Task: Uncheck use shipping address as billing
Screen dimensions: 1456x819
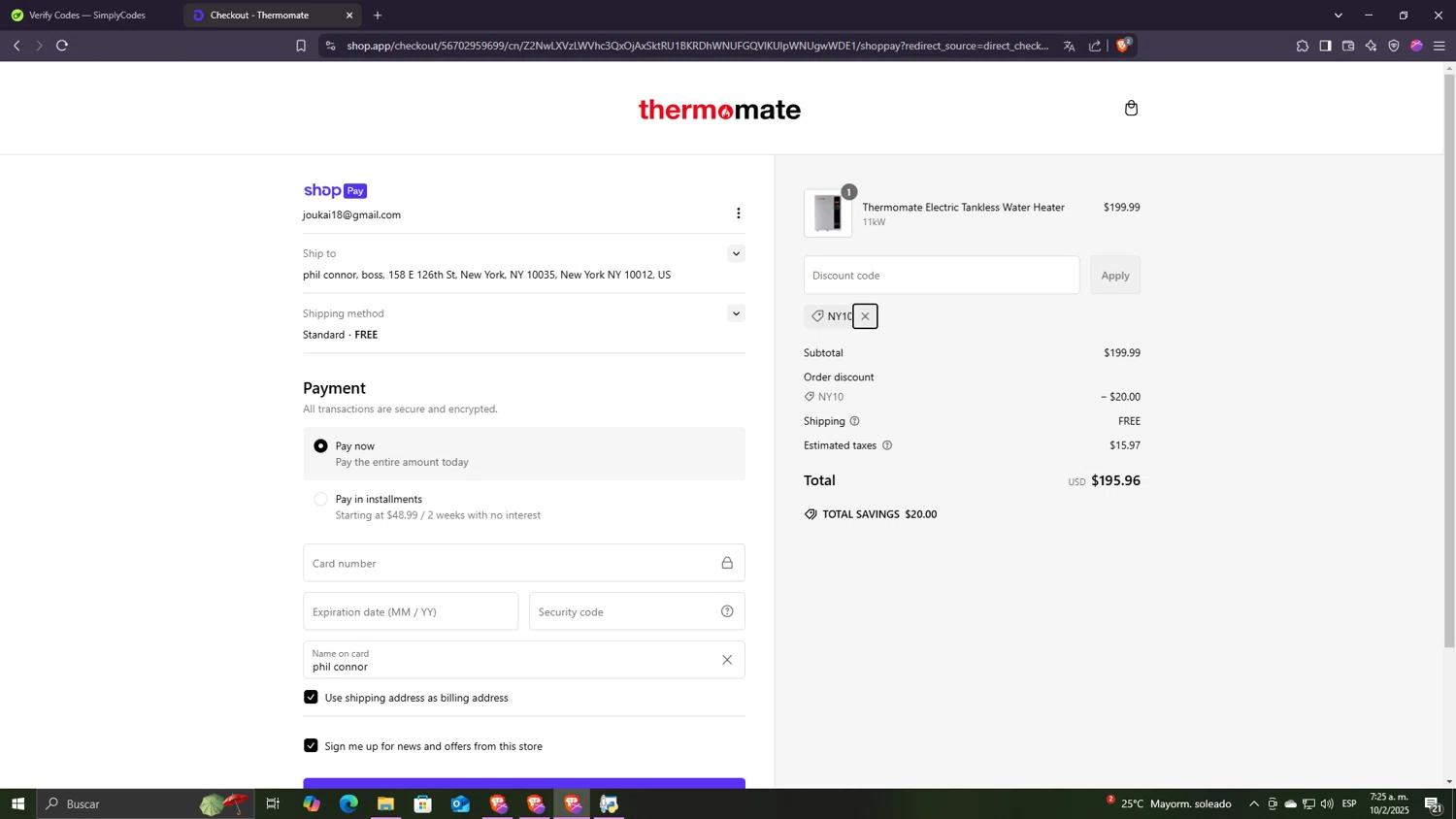Action: point(311,697)
